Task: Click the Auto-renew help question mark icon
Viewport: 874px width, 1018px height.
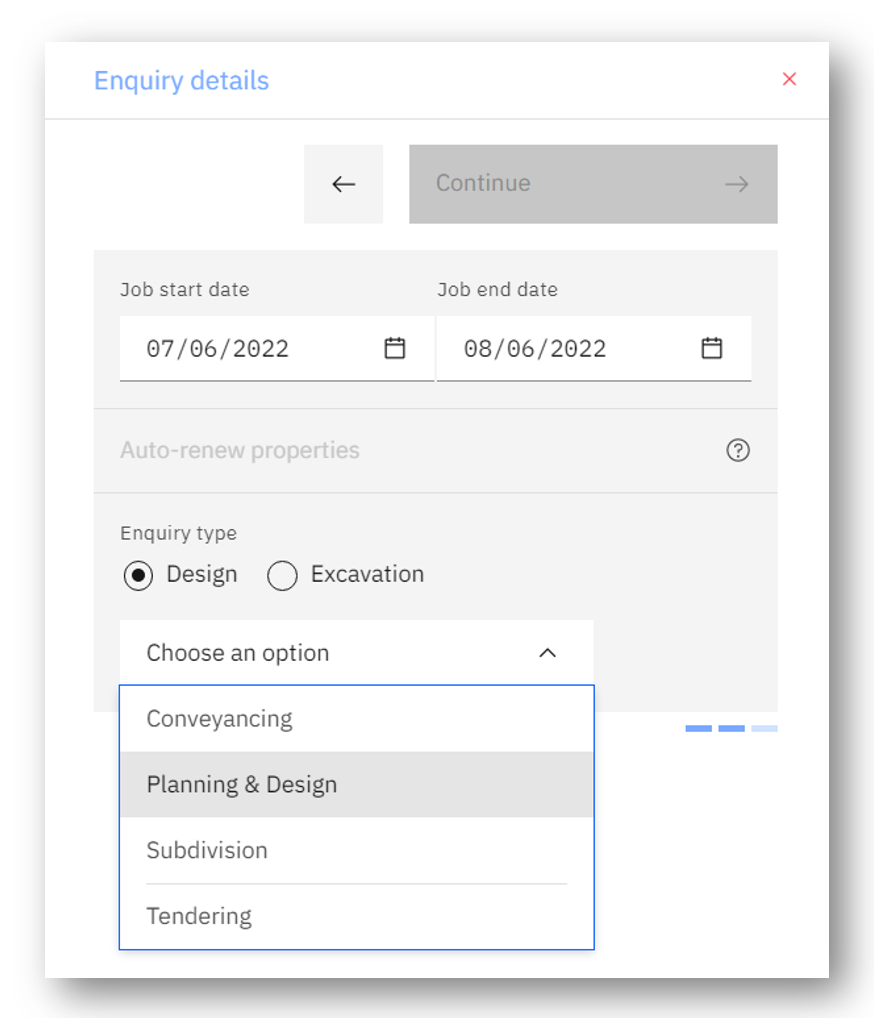Action: click(738, 450)
